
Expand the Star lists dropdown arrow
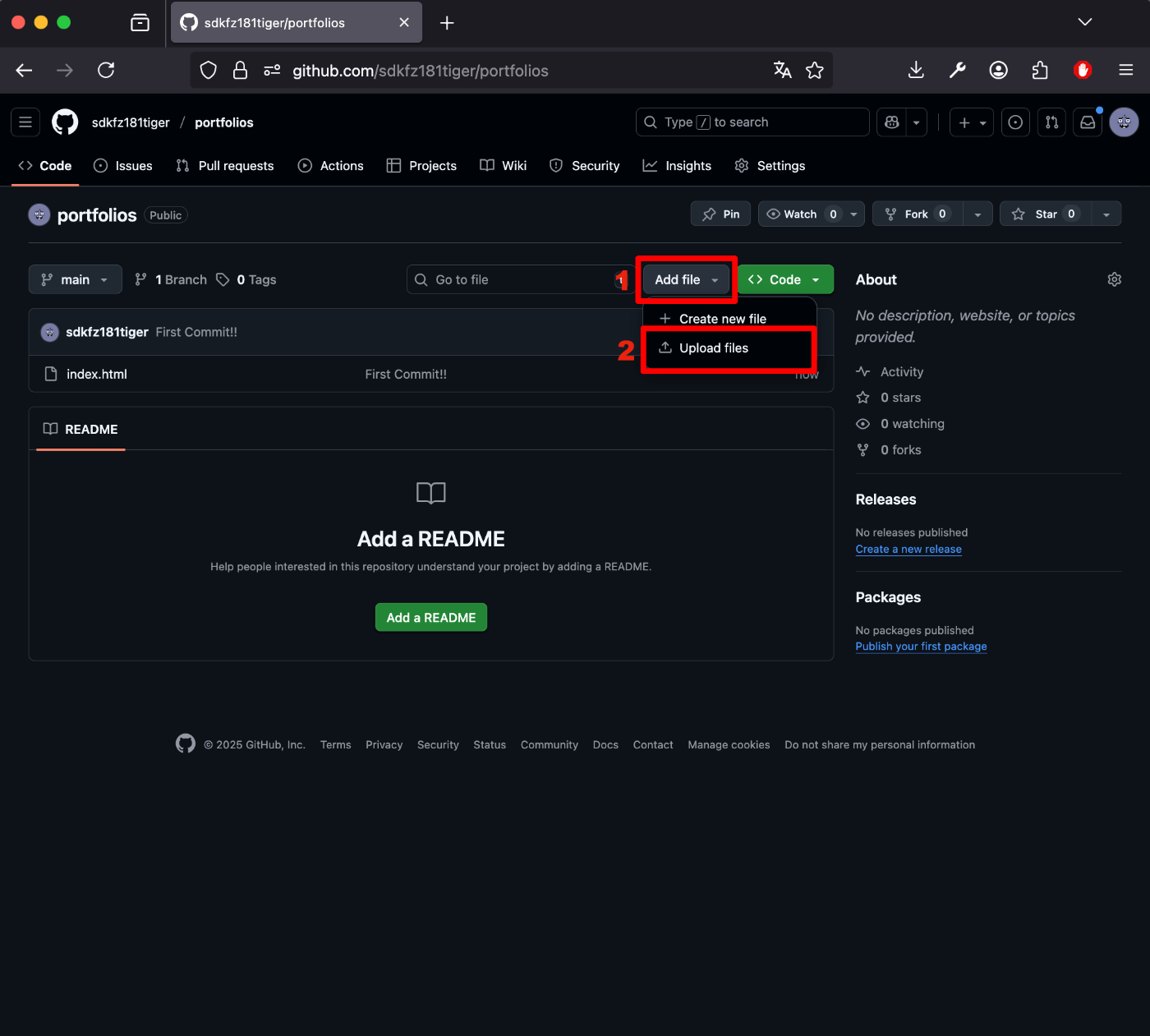pos(1106,214)
